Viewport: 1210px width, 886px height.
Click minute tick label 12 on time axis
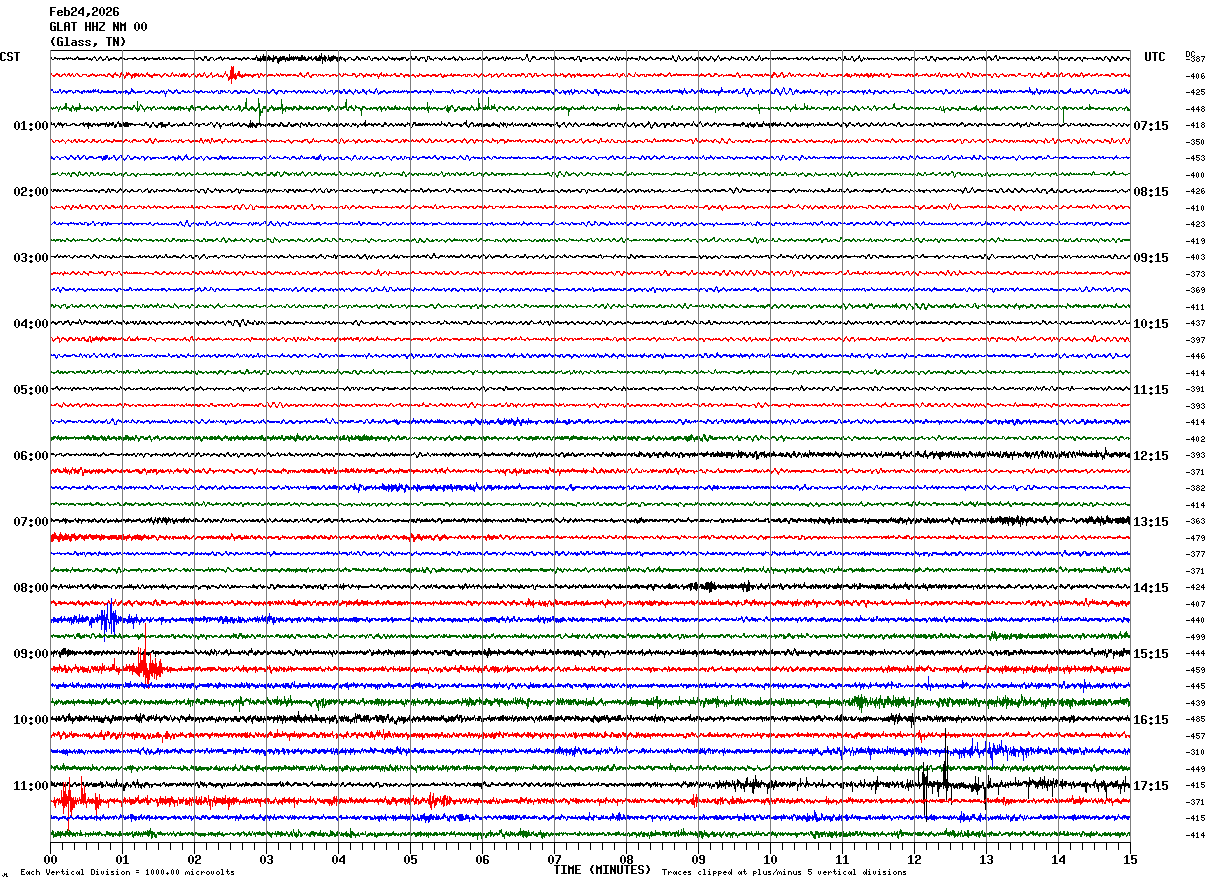pos(914,859)
